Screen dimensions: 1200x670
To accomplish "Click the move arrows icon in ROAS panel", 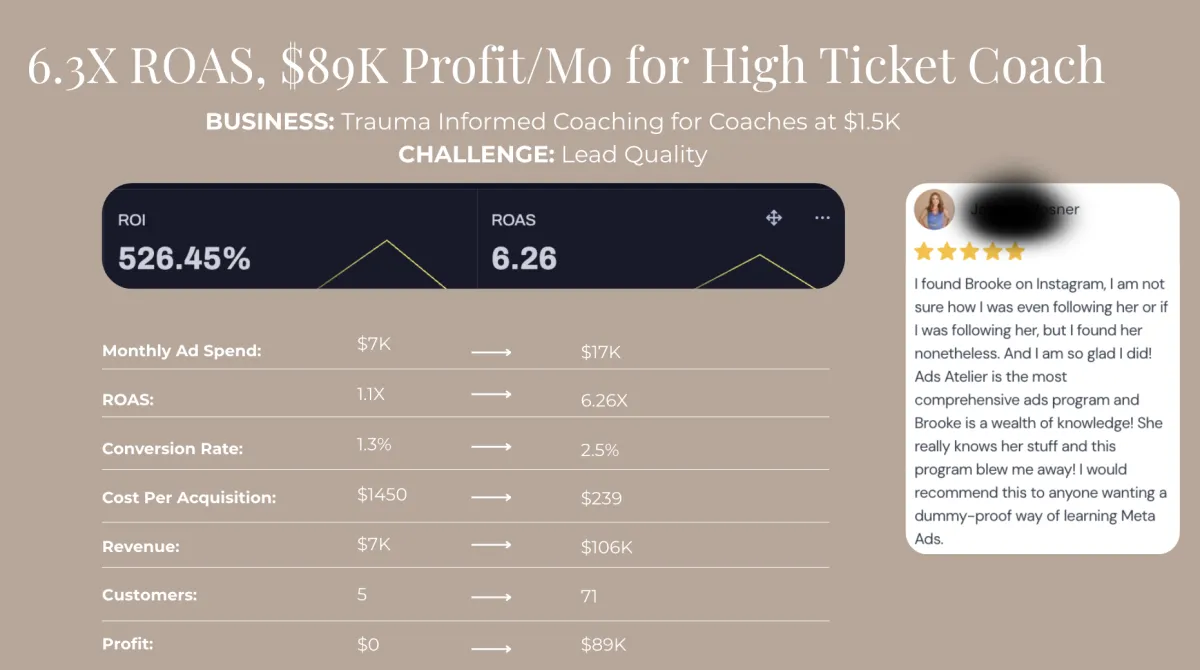I will pos(773,218).
